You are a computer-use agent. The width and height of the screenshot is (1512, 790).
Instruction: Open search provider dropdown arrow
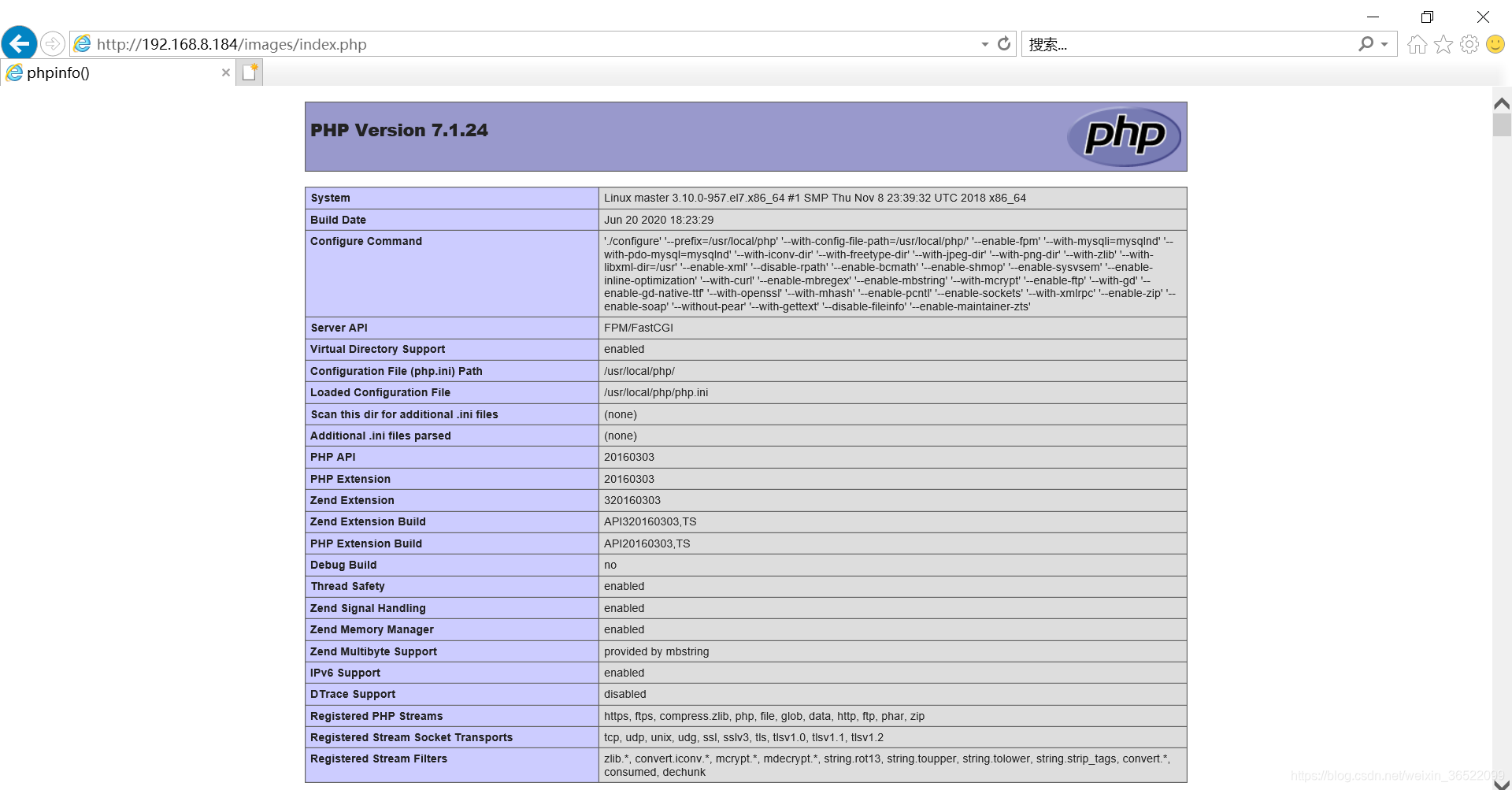pyautogui.click(x=1384, y=45)
